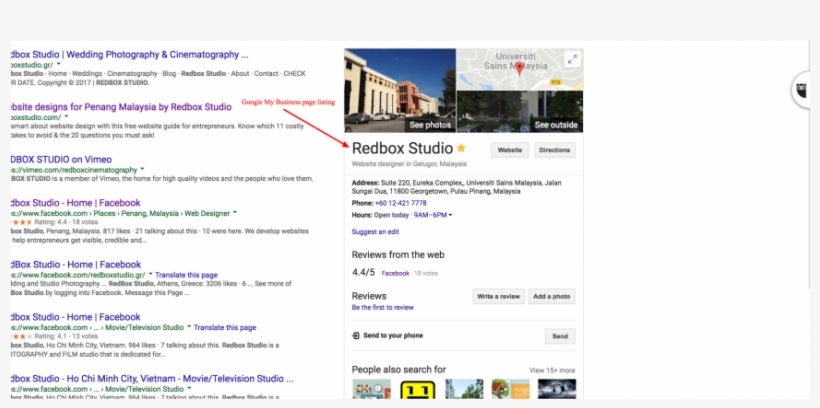Open See photos on building image
The width and height of the screenshot is (820, 408).
[400, 90]
